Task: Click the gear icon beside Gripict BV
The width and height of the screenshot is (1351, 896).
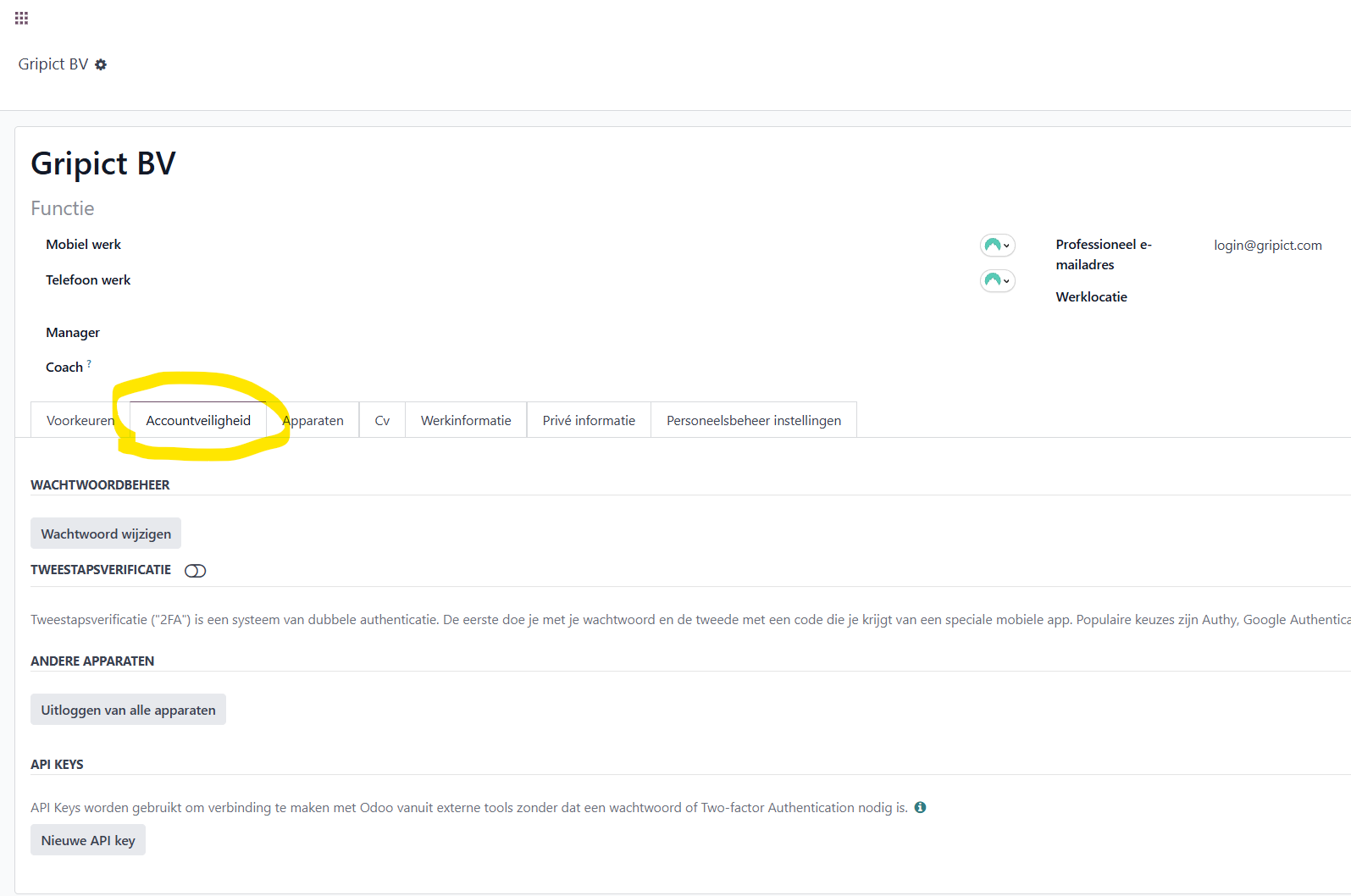Action: (101, 64)
